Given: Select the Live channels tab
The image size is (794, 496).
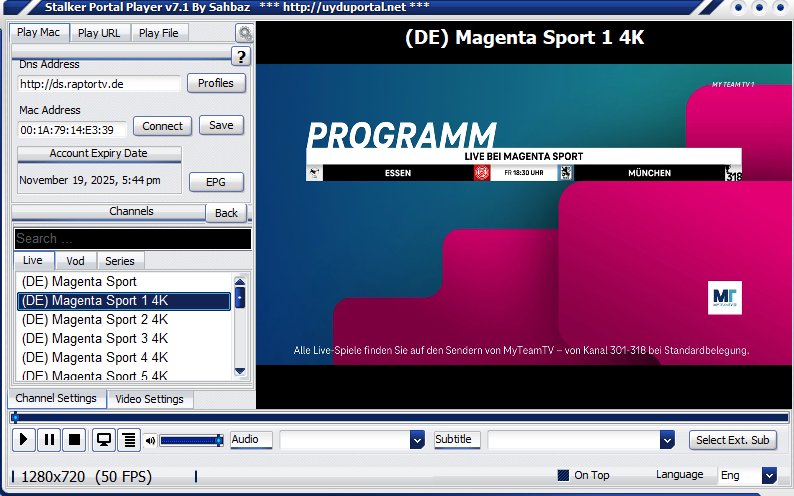Looking at the screenshot, I should (33, 260).
